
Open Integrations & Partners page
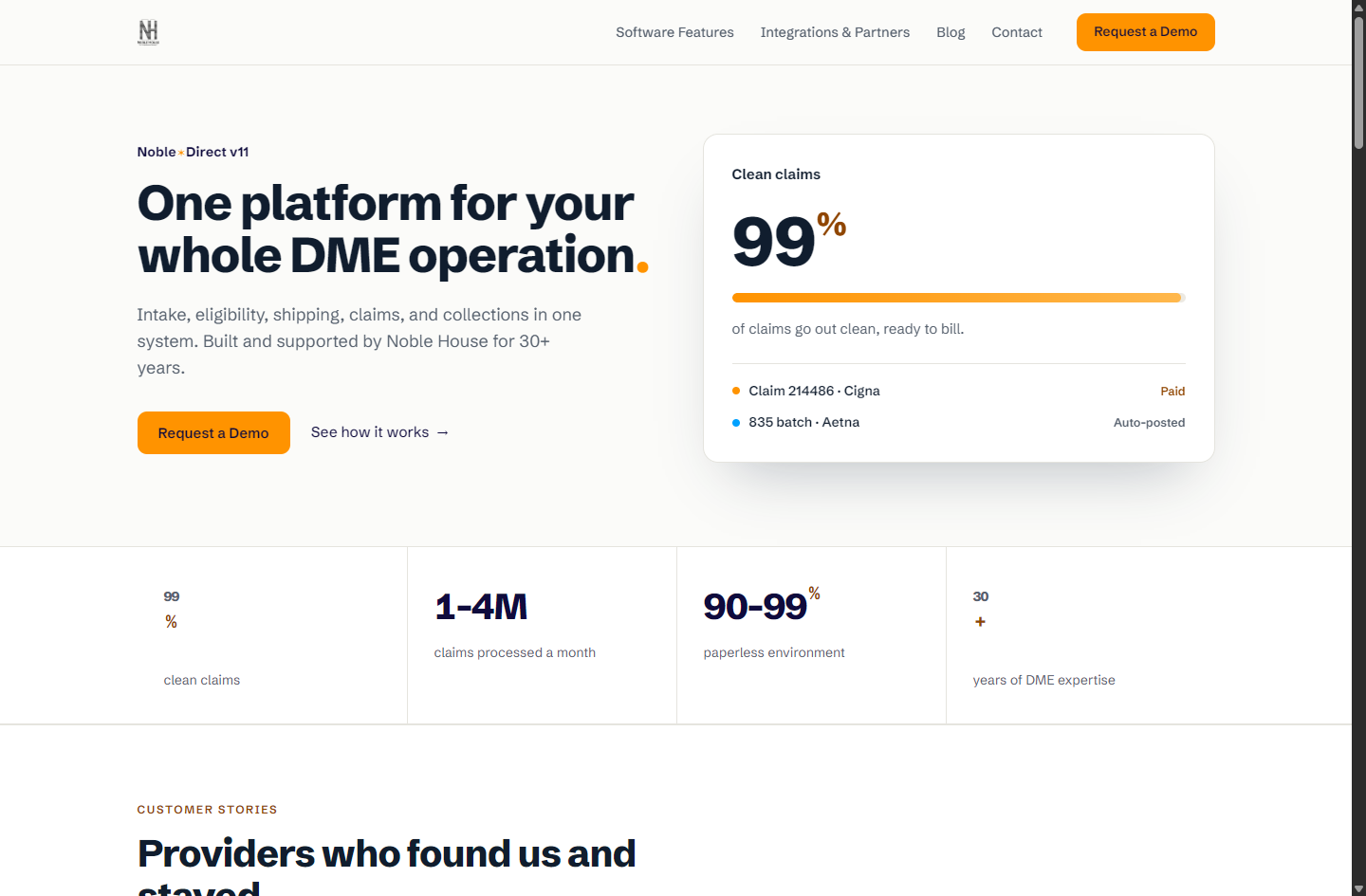point(835,32)
